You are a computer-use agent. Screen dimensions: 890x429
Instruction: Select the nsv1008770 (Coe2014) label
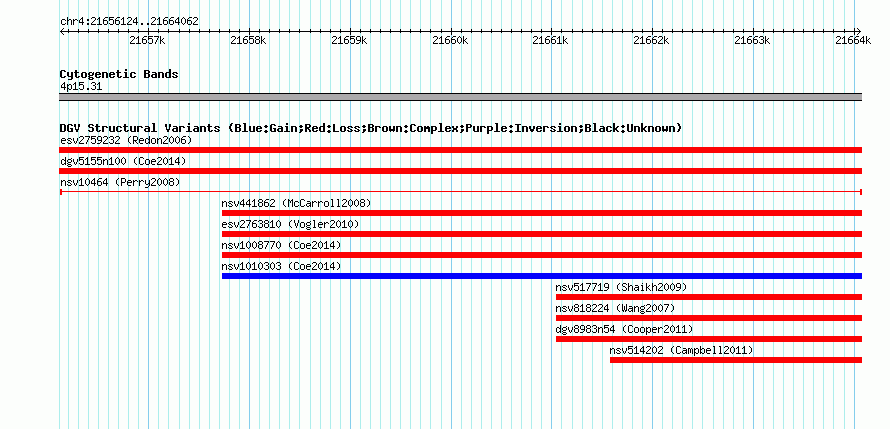[x=281, y=245]
